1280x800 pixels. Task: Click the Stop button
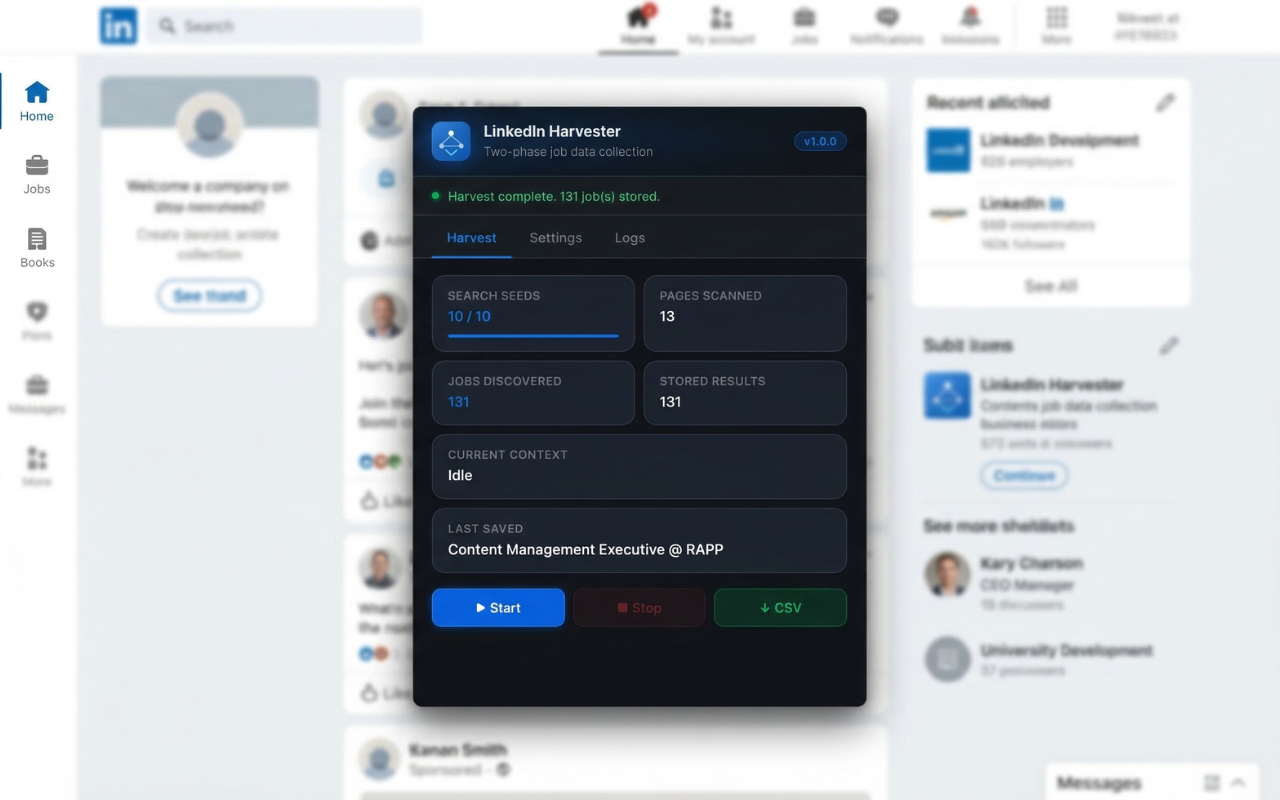pyautogui.click(x=639, y=608)
